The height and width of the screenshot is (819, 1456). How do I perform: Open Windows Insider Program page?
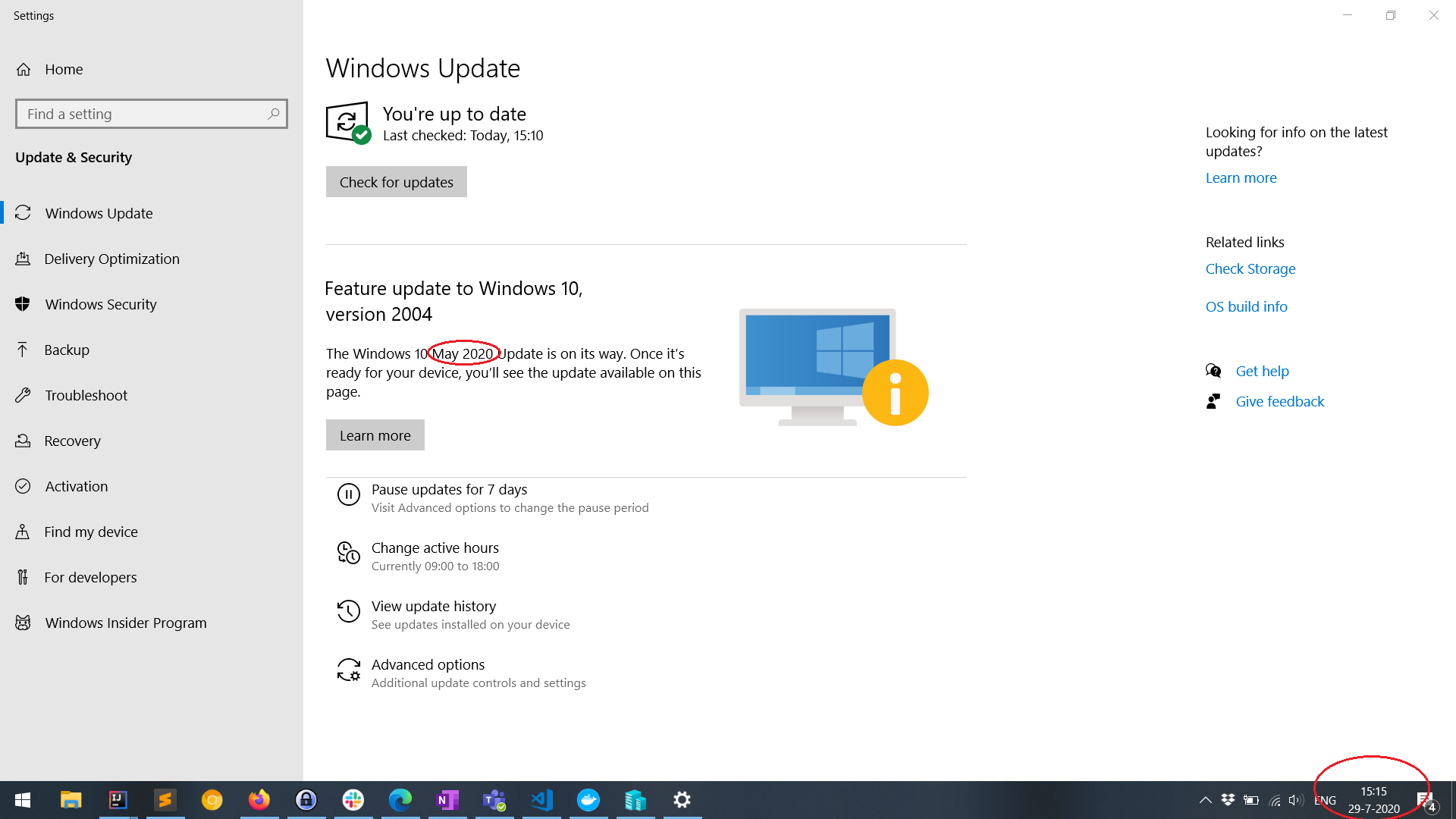click(152, 623)
